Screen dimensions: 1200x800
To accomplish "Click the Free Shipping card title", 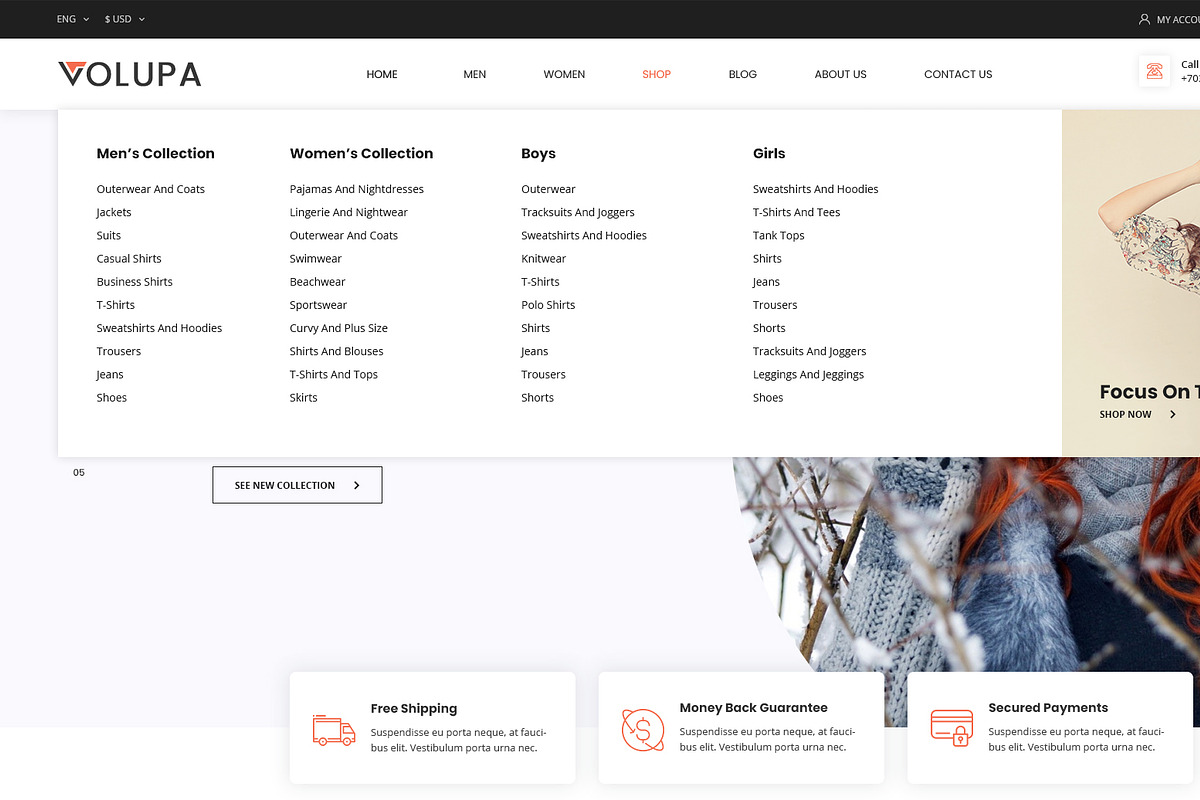I will click(x=414, y=708).
